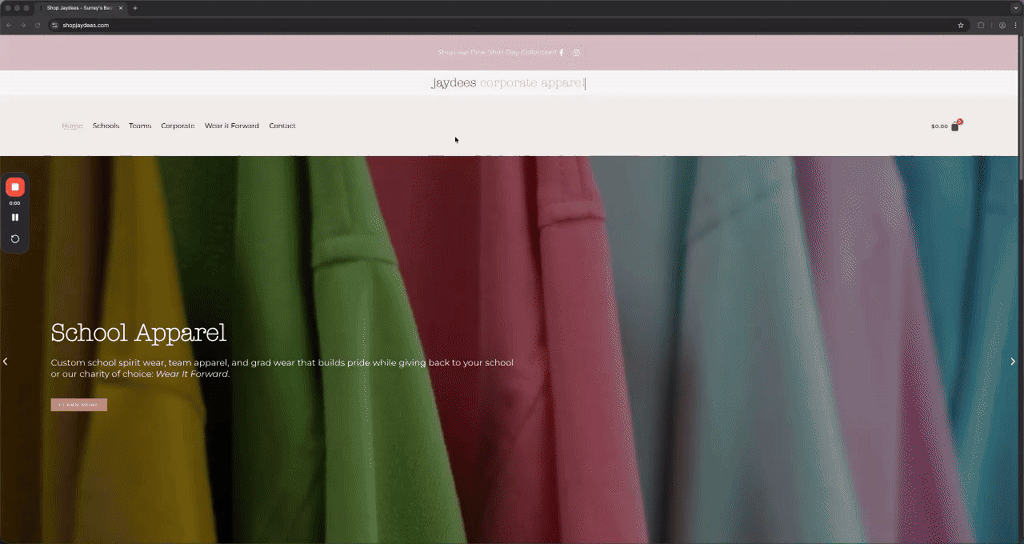Open the browser profile avatar icon
Image resolution: width=1024 pixels, height=544 pixels.
tap(1002, 25)
